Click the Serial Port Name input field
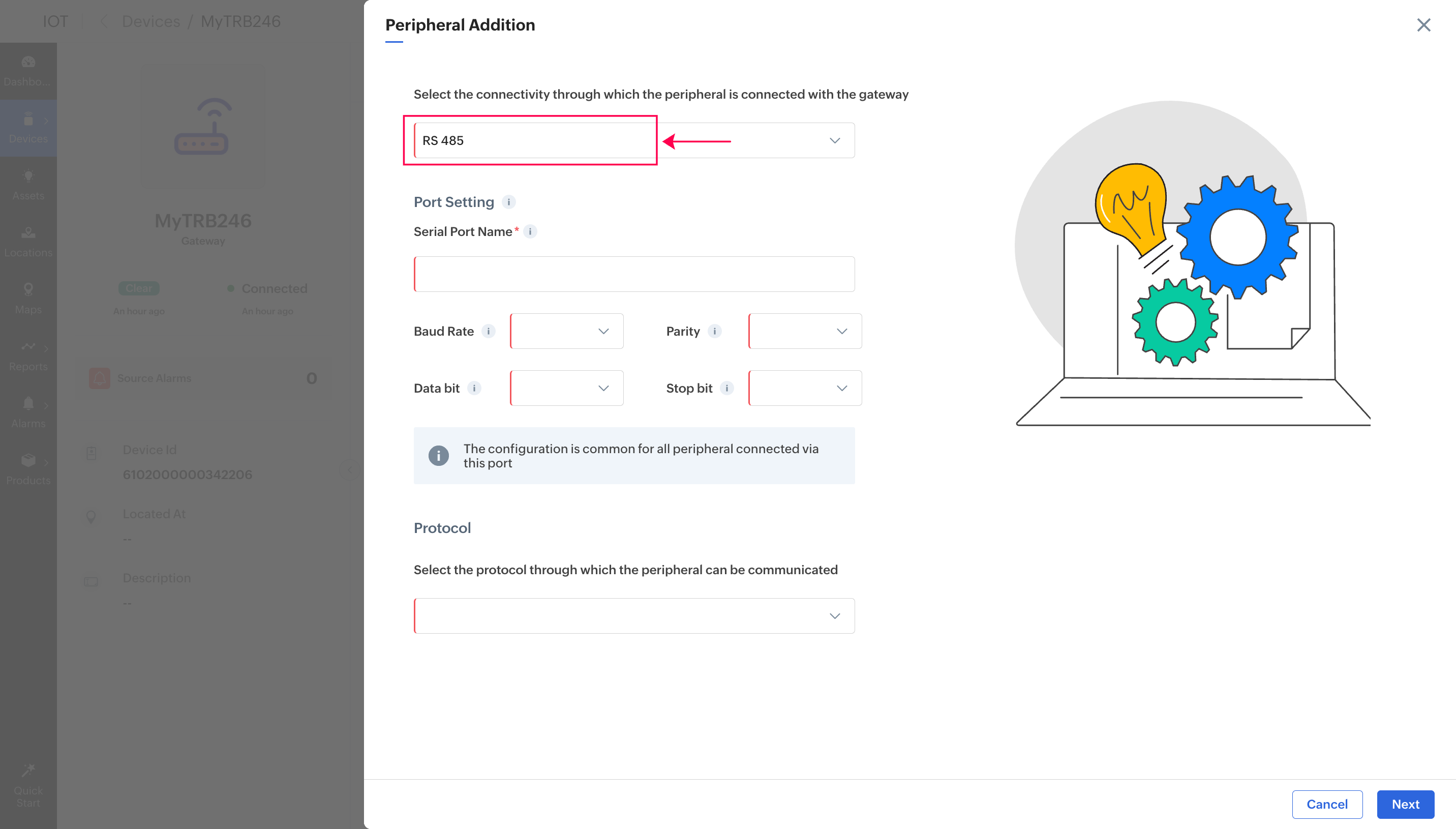 [x=634, y=275]
